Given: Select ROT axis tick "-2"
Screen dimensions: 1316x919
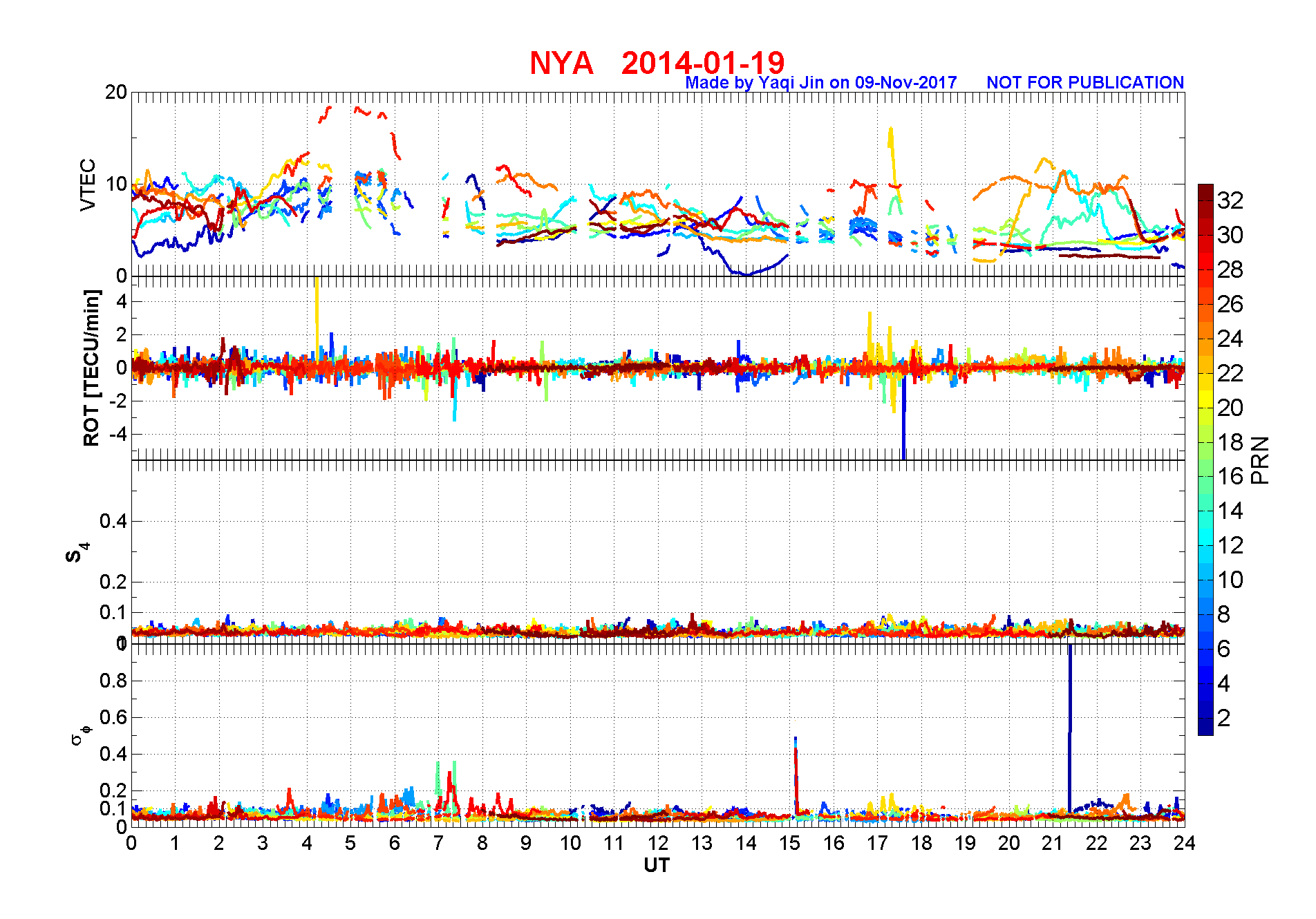Looking at the screenshot, I should point(117,401).
